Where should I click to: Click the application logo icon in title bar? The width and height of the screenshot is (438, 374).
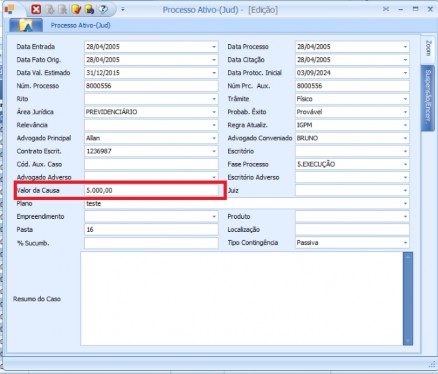tap(9, 9)
